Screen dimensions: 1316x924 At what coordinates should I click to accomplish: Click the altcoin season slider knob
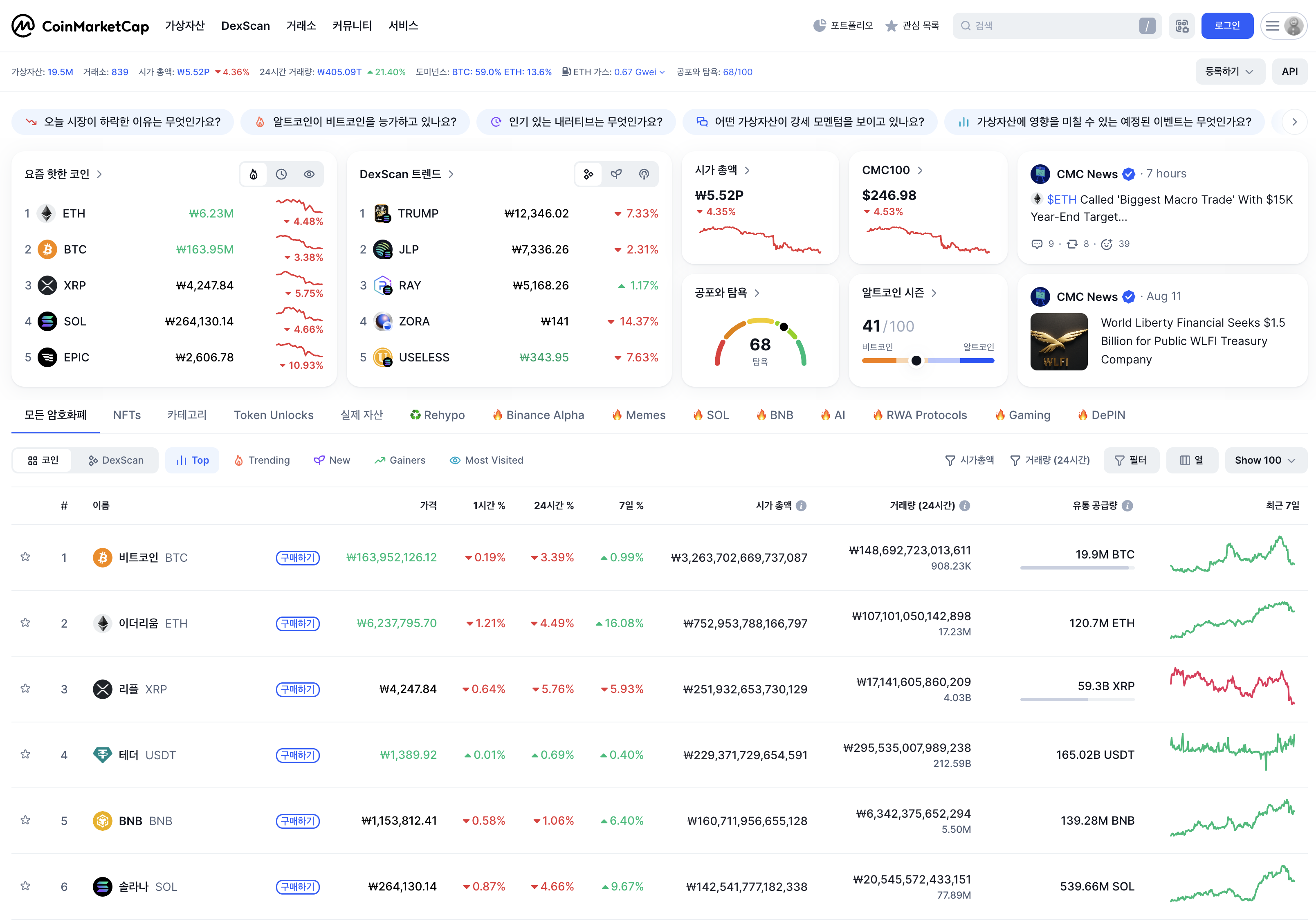pos(916,361)
